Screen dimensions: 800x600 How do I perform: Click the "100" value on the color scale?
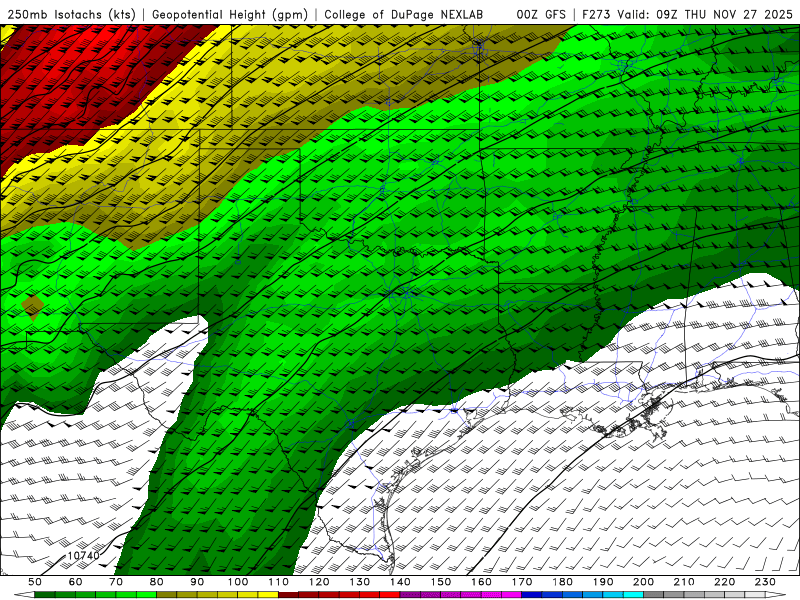[238, 582]
